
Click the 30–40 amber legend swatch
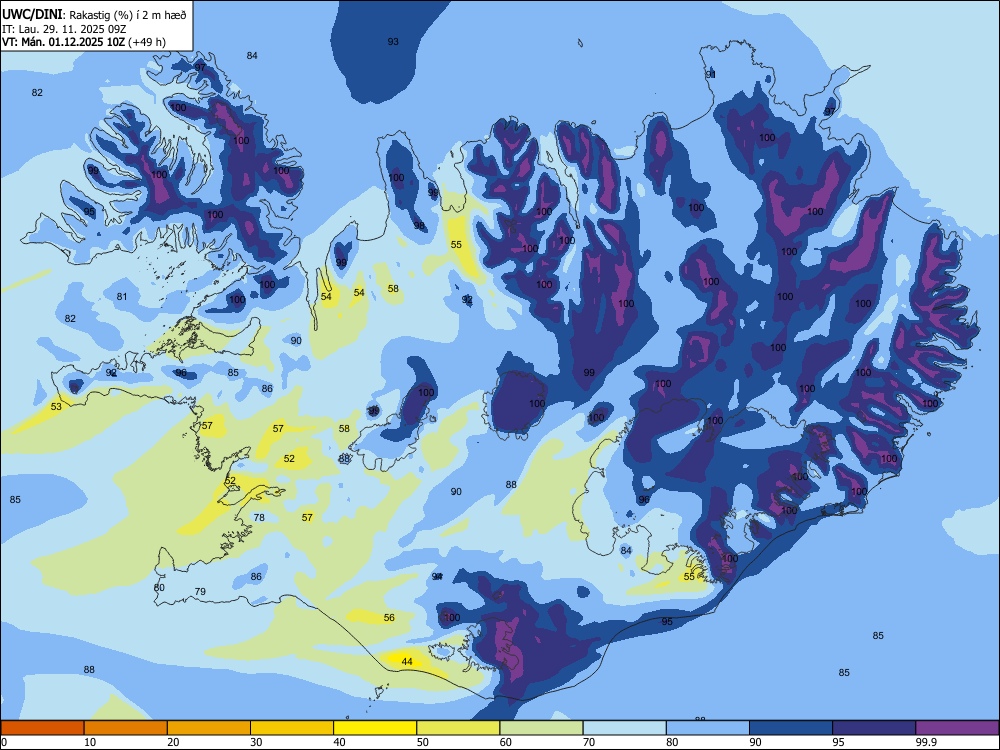click(292, 728)
